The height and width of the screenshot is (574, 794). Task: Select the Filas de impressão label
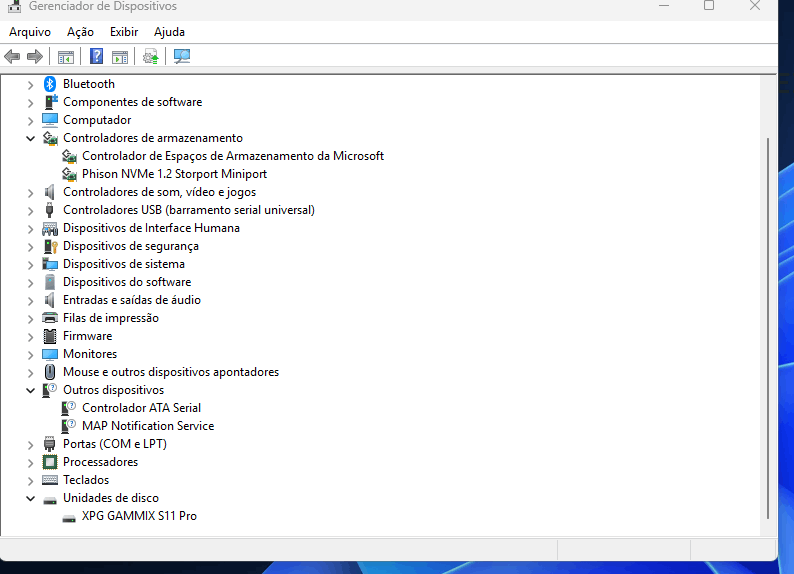click(111, 318)
